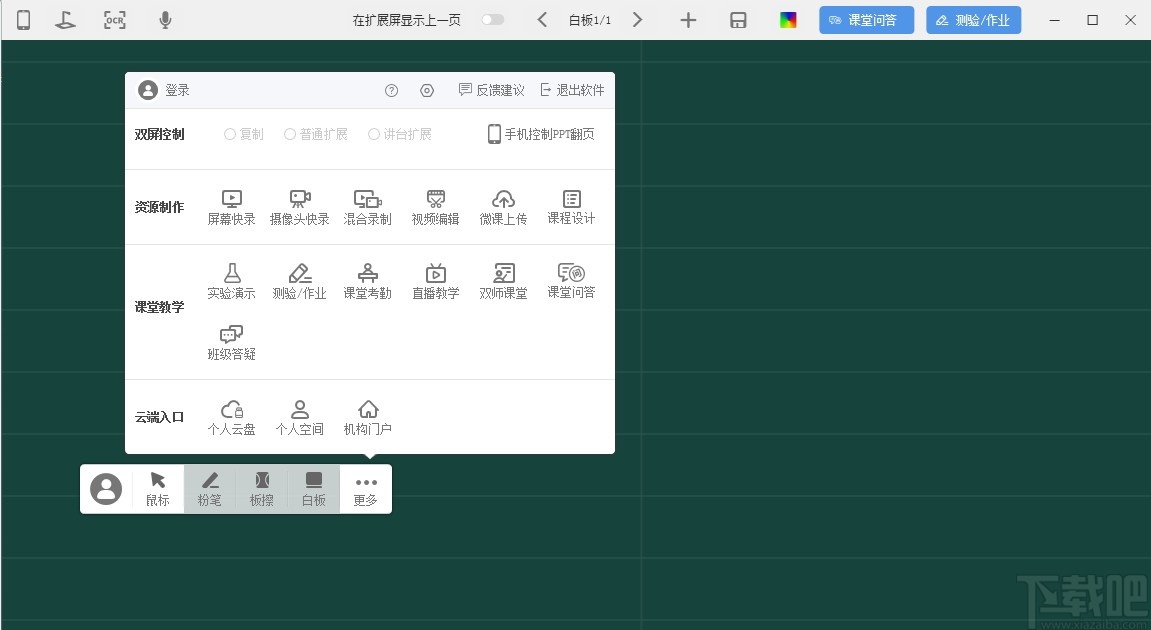Expand whiteboard pages with the right arrow
Viewport: 1151px width, 630px height.
pyautogui.click(x=638, y=19)
